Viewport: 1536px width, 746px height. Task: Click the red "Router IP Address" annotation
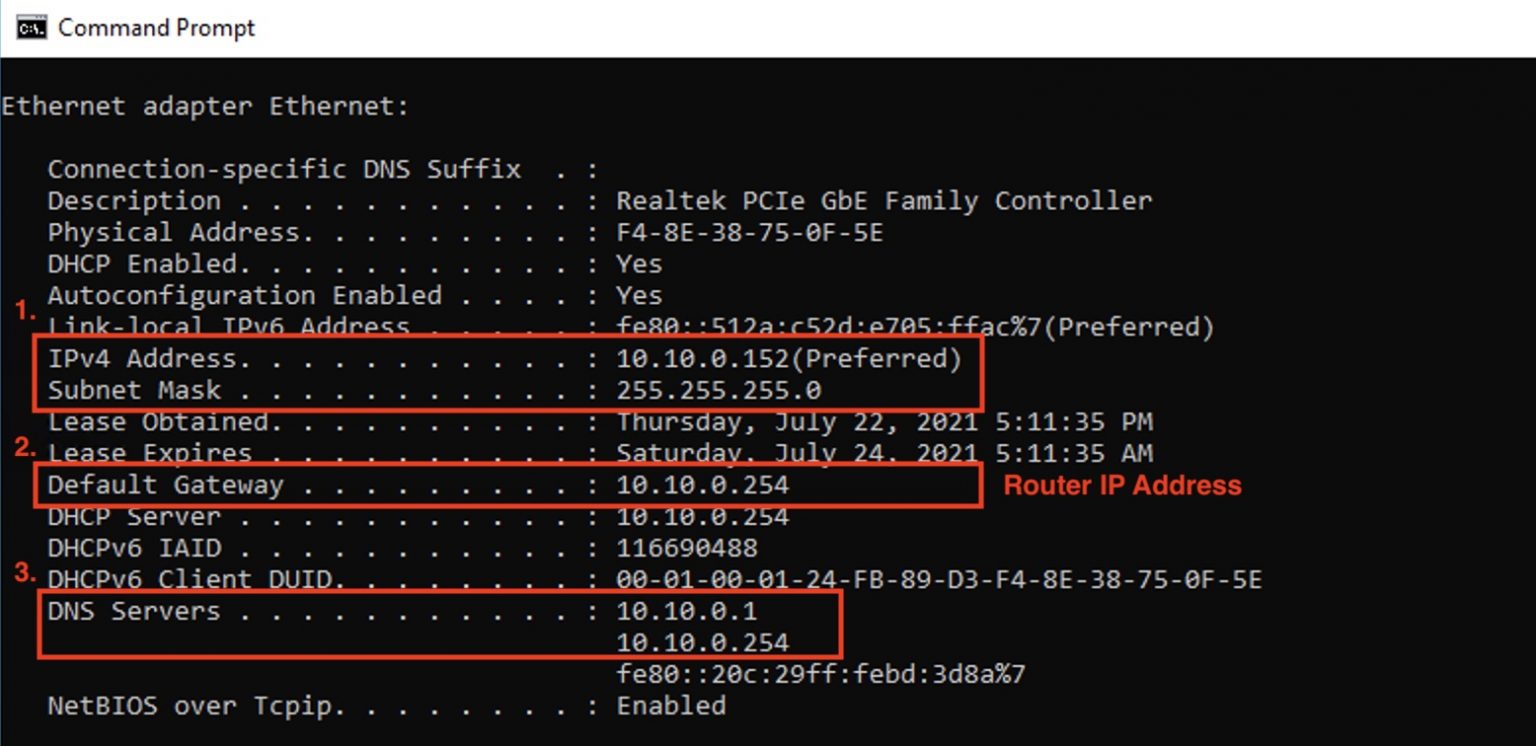[x=1122, y=486]
